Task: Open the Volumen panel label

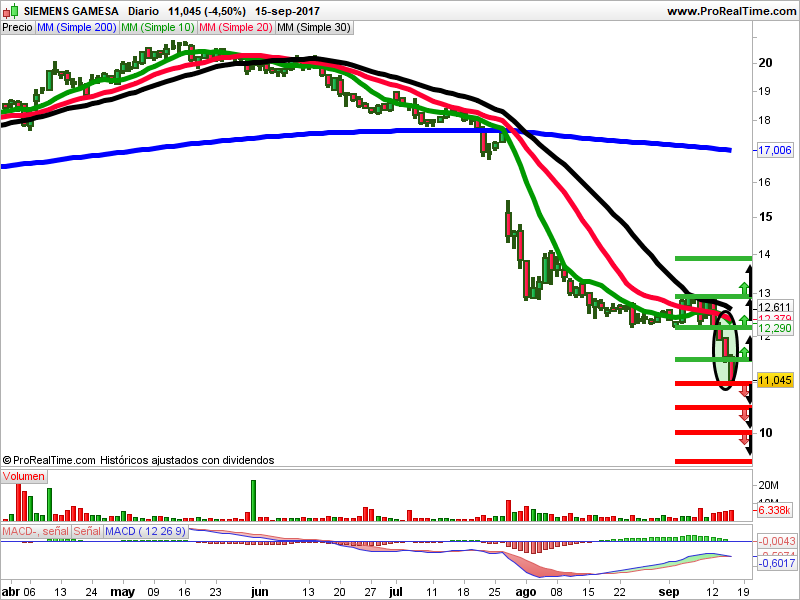Action: (23, 477)
